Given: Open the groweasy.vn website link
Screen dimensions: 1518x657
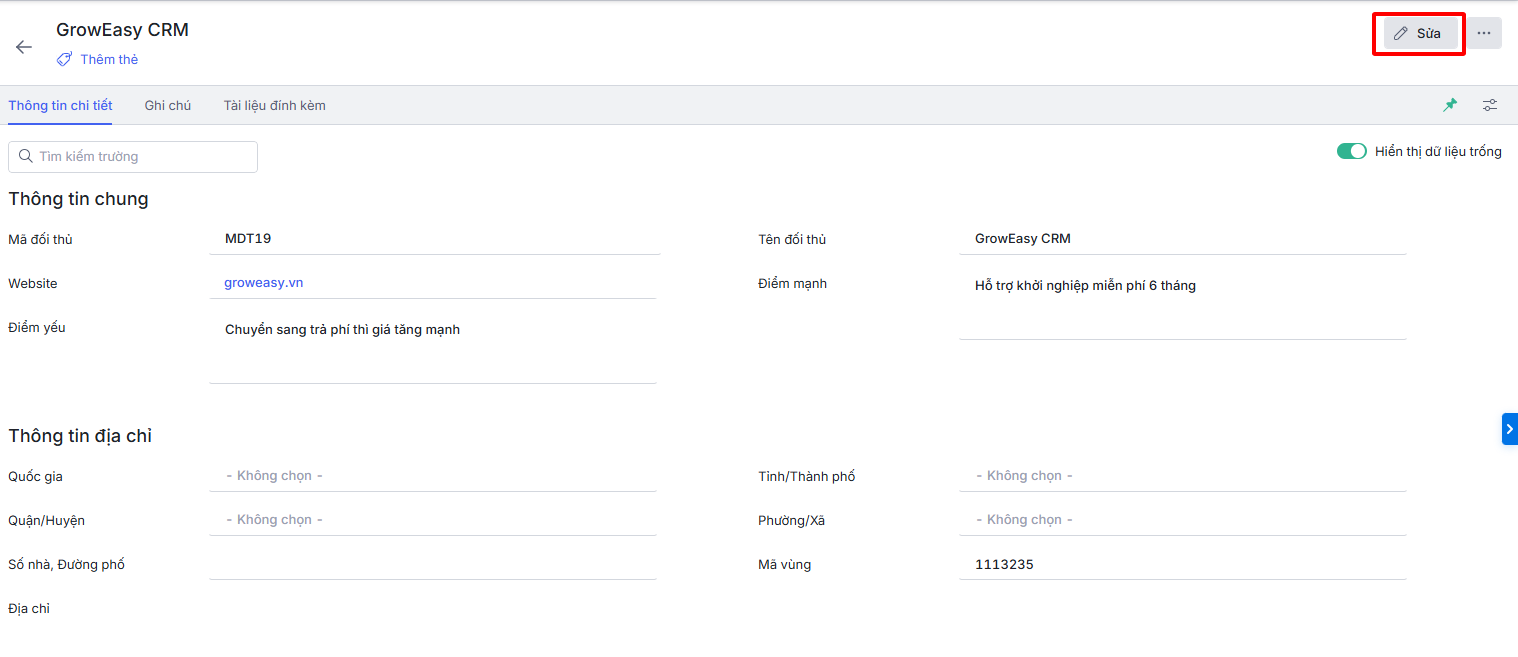Looking at the screenshot, I should (x=263, y=283).
